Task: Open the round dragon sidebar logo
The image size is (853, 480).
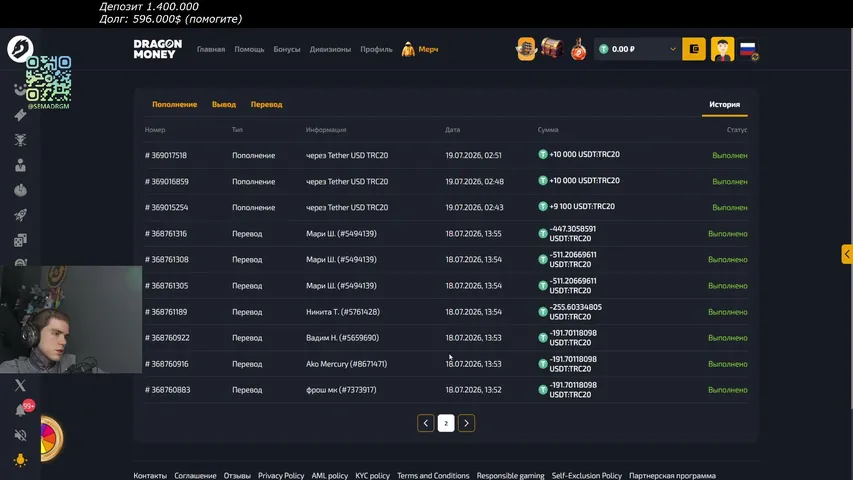Action: tap(20, 48)
